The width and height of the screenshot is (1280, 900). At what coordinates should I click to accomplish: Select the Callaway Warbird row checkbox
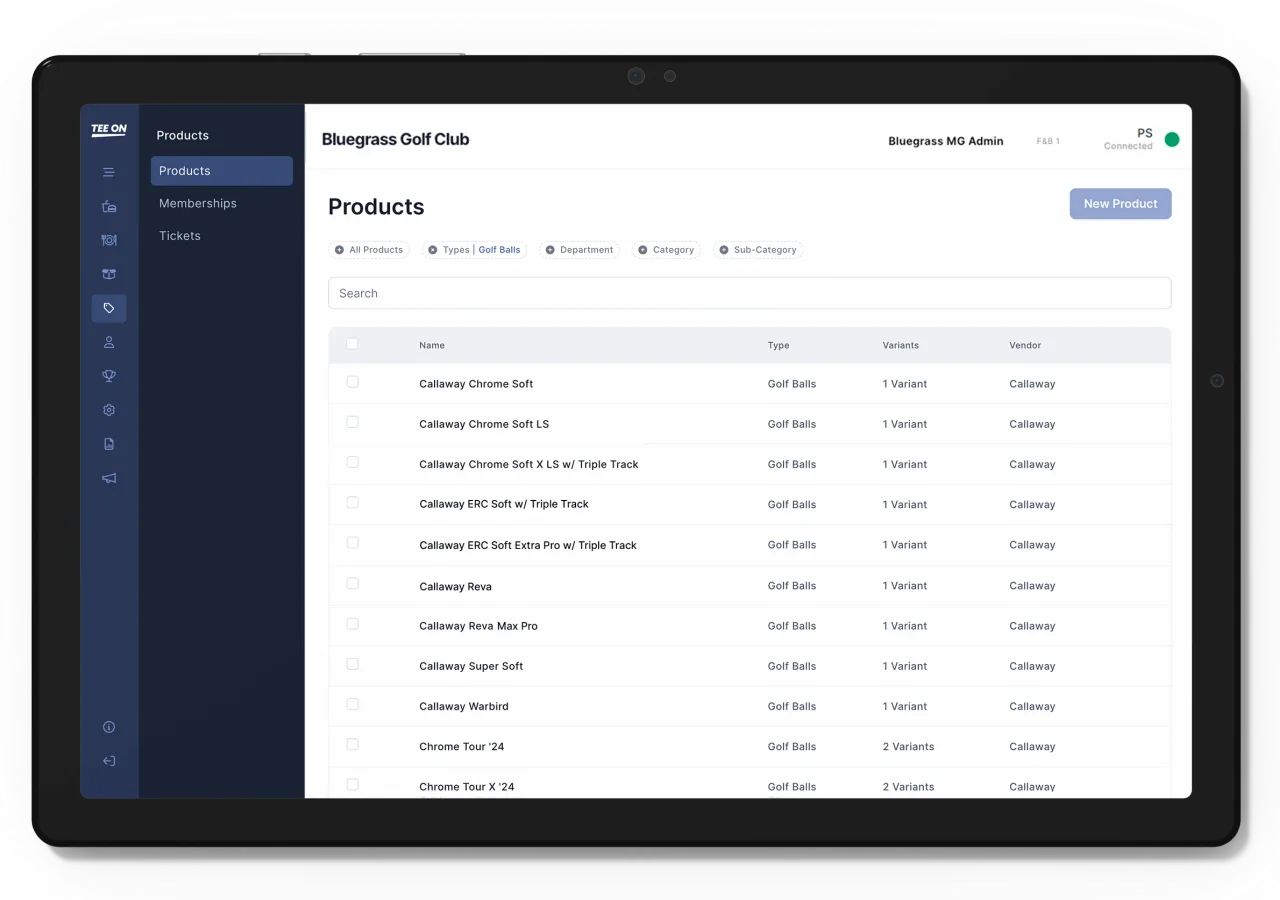(x=352, y=704)
